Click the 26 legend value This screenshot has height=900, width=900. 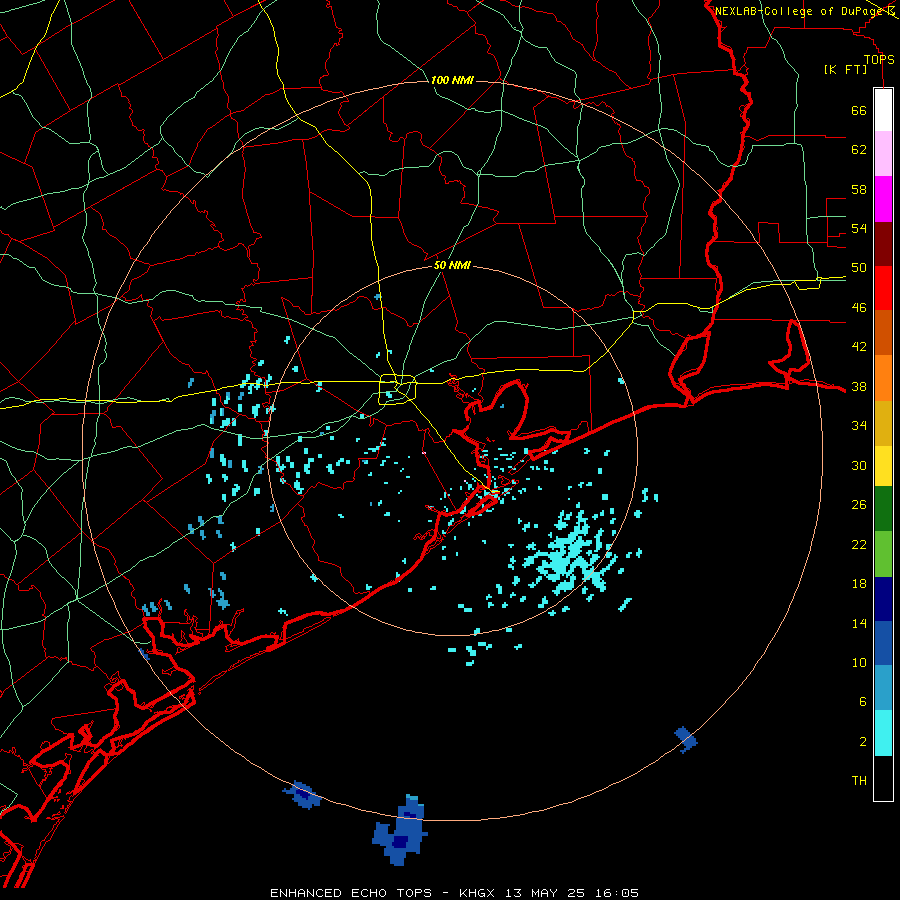click(859, 505)
